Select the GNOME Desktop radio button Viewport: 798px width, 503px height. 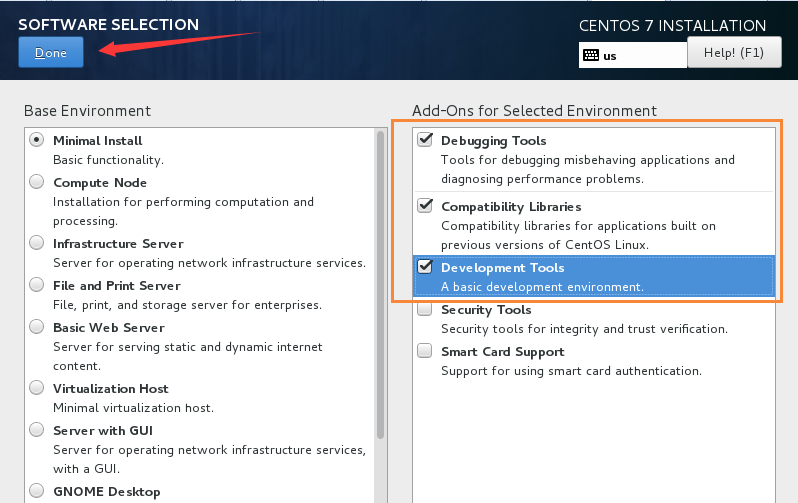[x=37, y=490]
